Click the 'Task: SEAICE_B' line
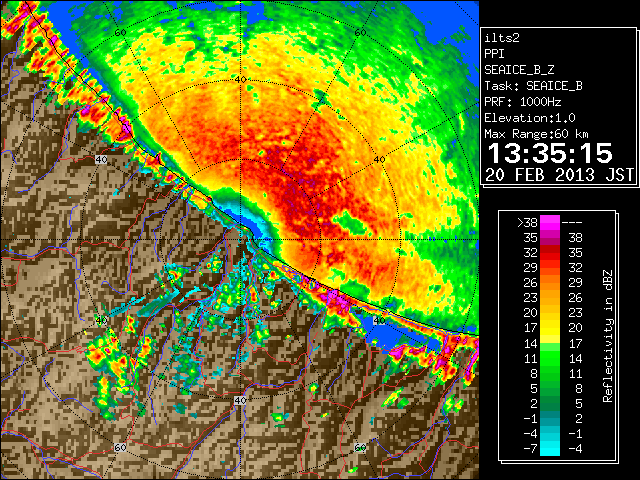The width and height of the screenshot is (640, 480). click(x=533, y=86)
